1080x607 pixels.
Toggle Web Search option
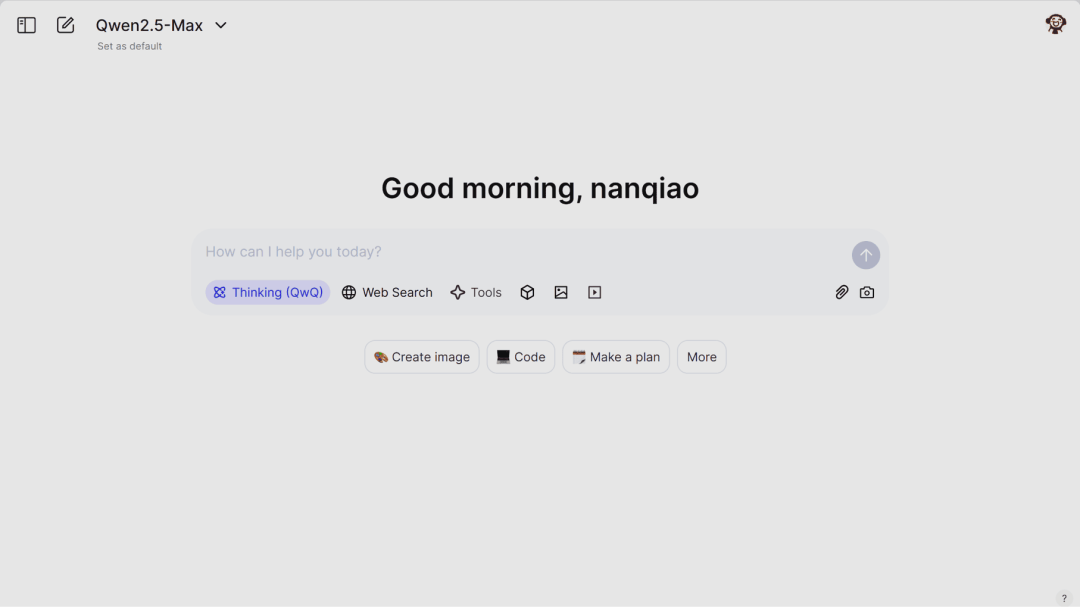click(x=387, y=292)
